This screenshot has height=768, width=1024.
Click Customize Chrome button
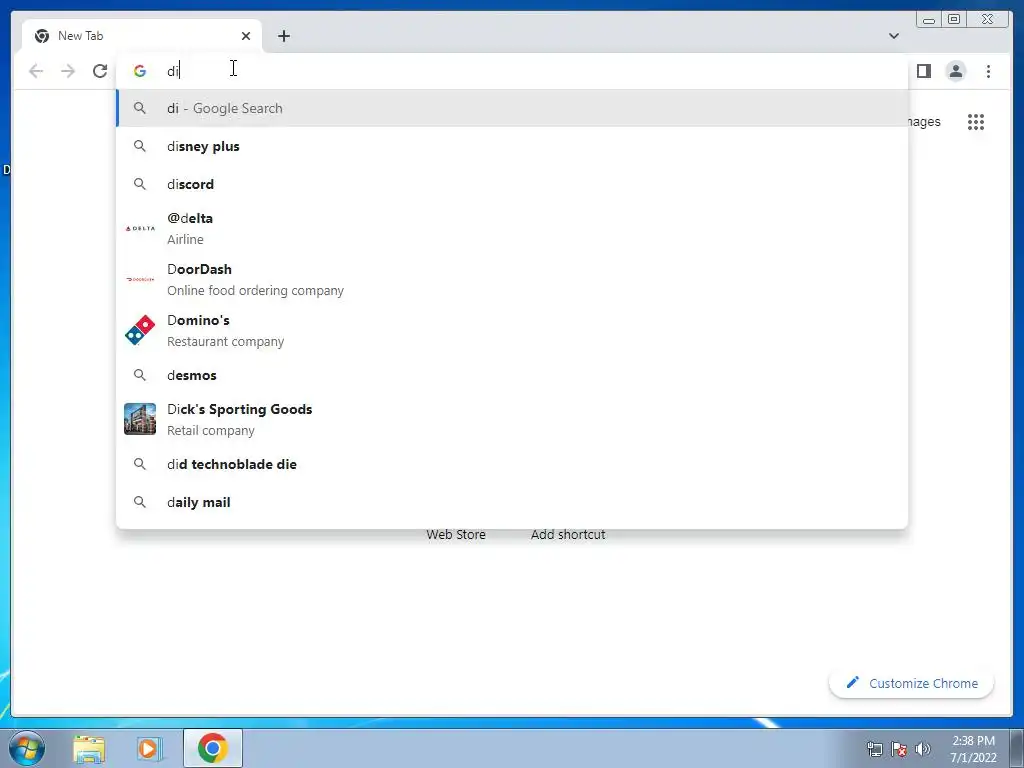point(912,683)
